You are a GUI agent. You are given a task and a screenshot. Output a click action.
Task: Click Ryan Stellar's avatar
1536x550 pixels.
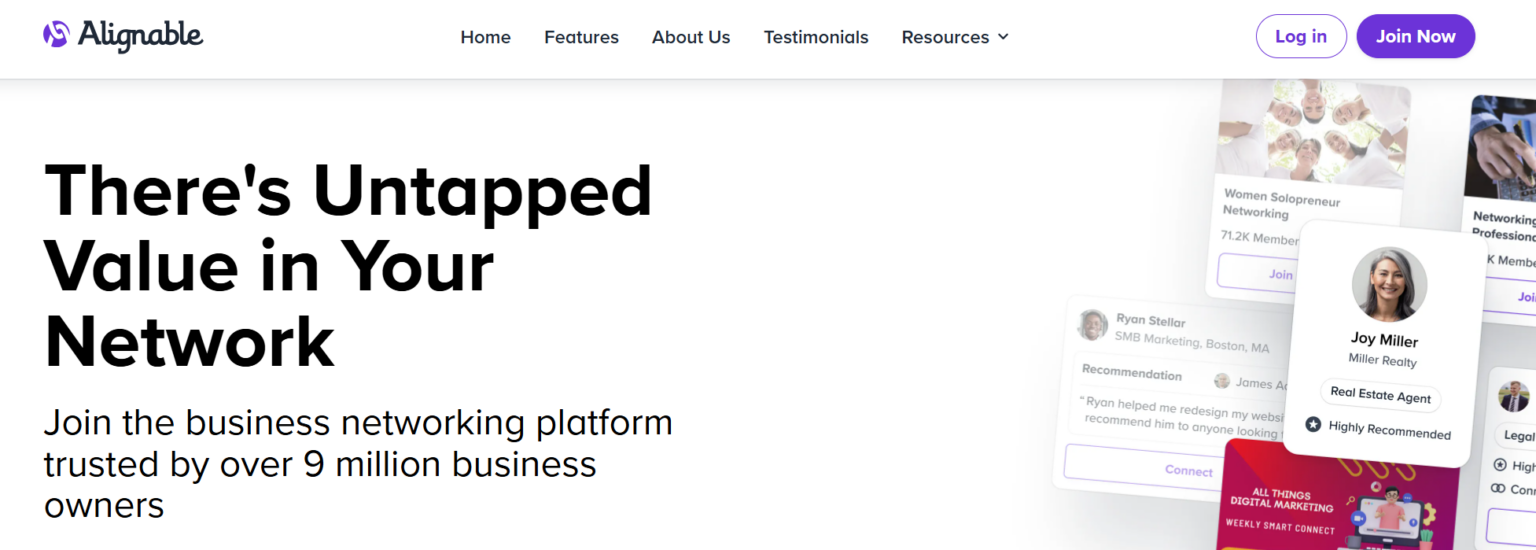pyautogui.click(x=1093, y=324)
